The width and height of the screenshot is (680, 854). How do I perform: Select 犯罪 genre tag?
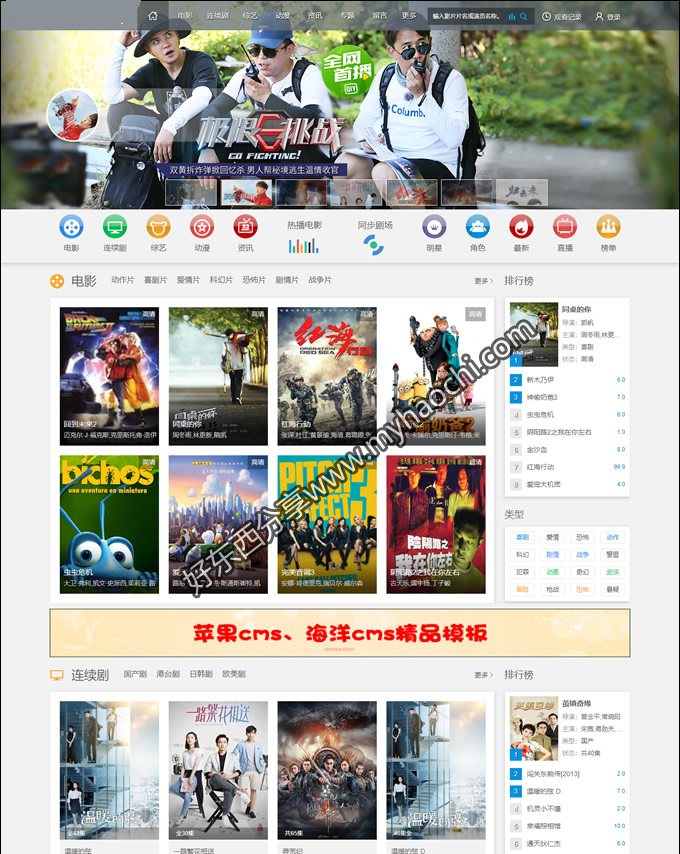tap(523, 572)
